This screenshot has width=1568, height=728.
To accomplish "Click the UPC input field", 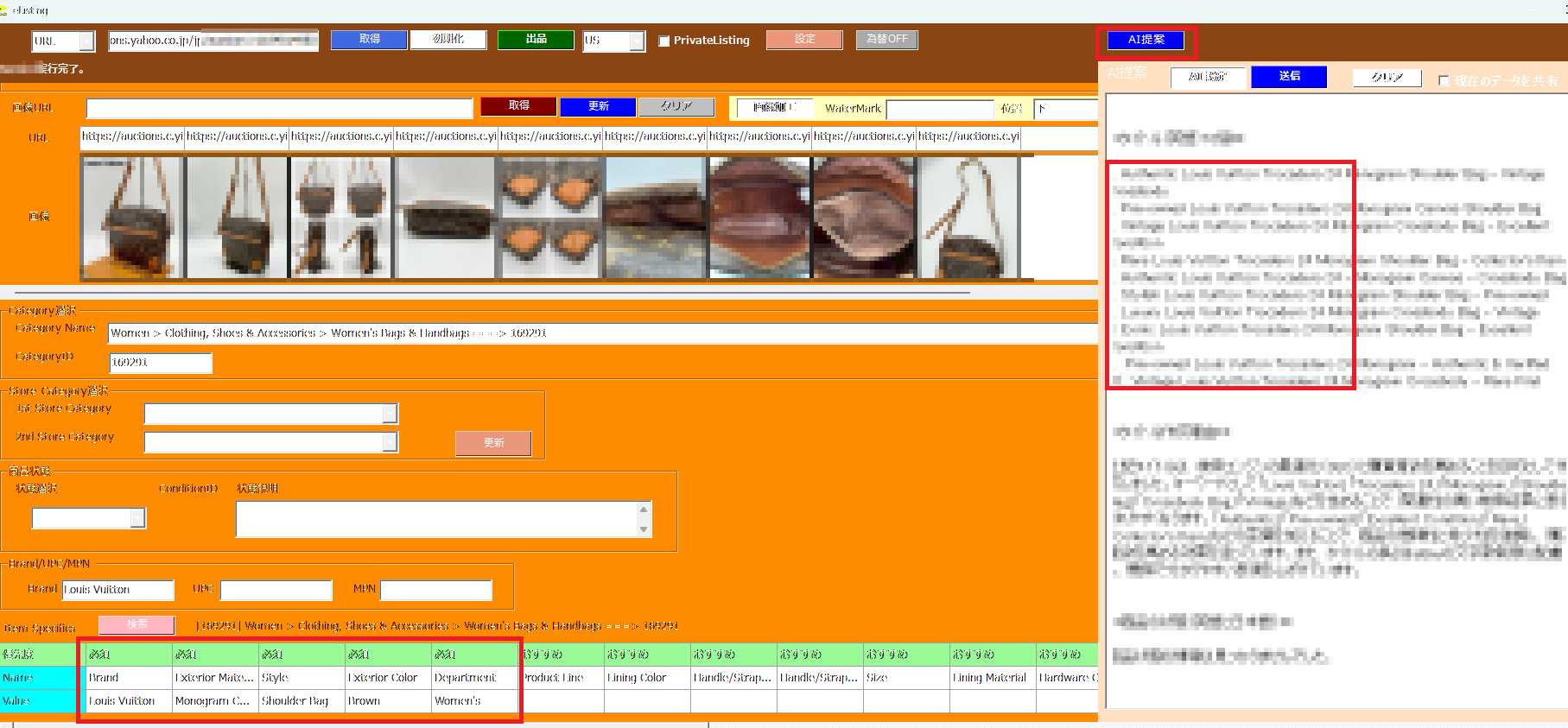I will [276, 590].
